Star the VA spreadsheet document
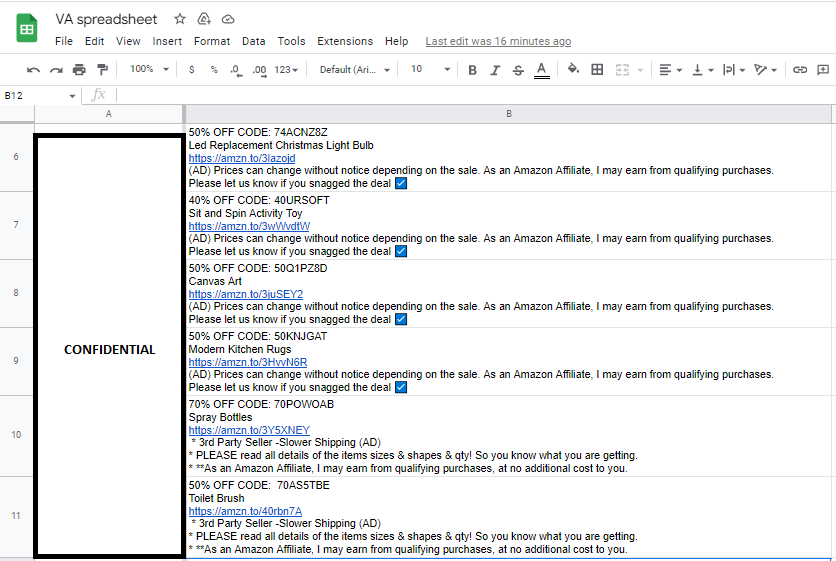This screenshot has height=561, width=836. pos(180,19)
